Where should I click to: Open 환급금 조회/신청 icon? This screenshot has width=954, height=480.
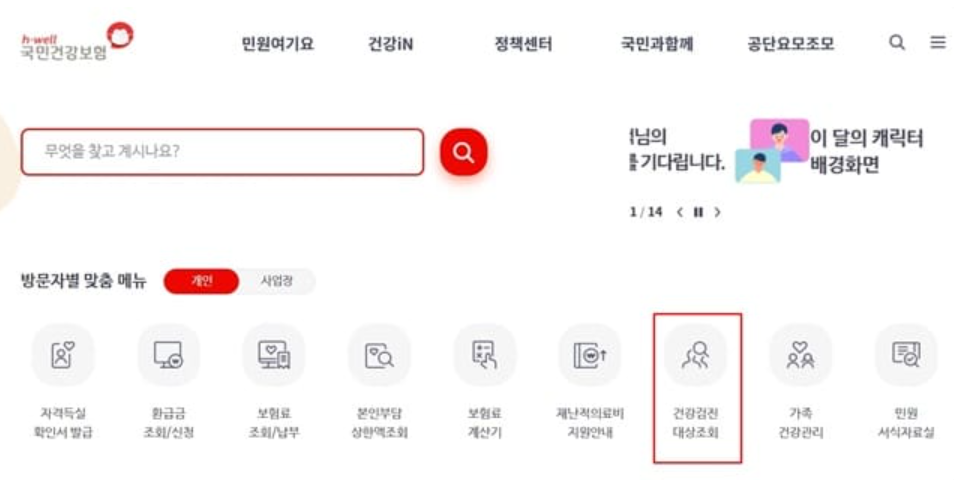[x=169, y=355]
